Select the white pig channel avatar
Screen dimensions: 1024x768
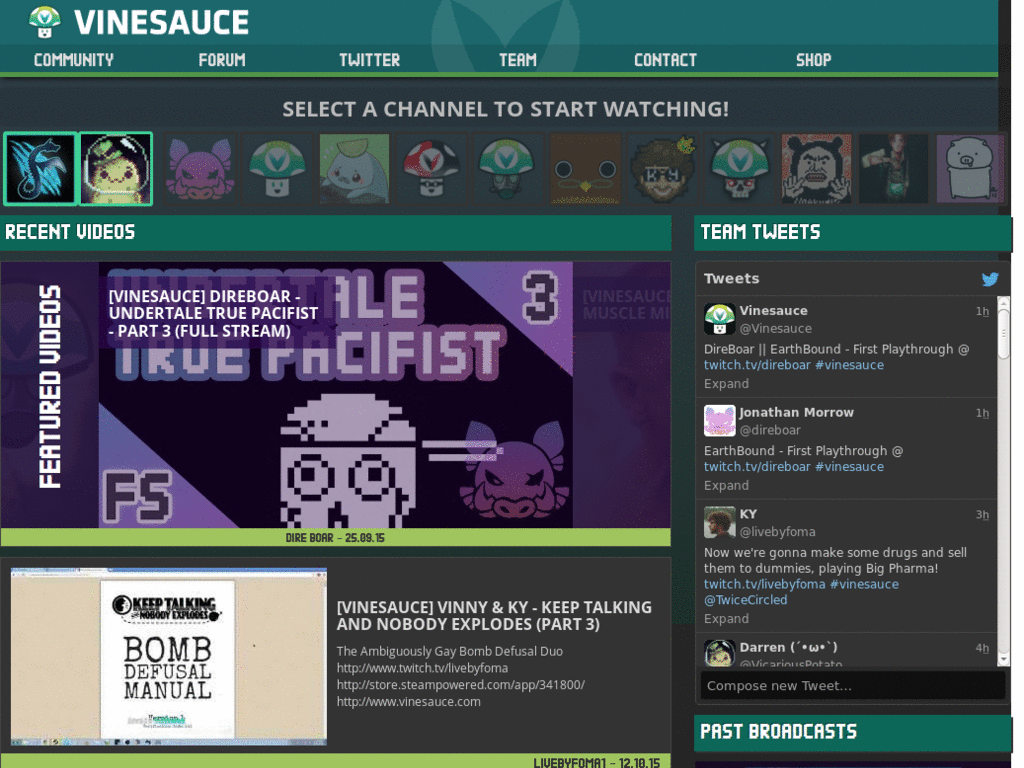tap(970, 169)
